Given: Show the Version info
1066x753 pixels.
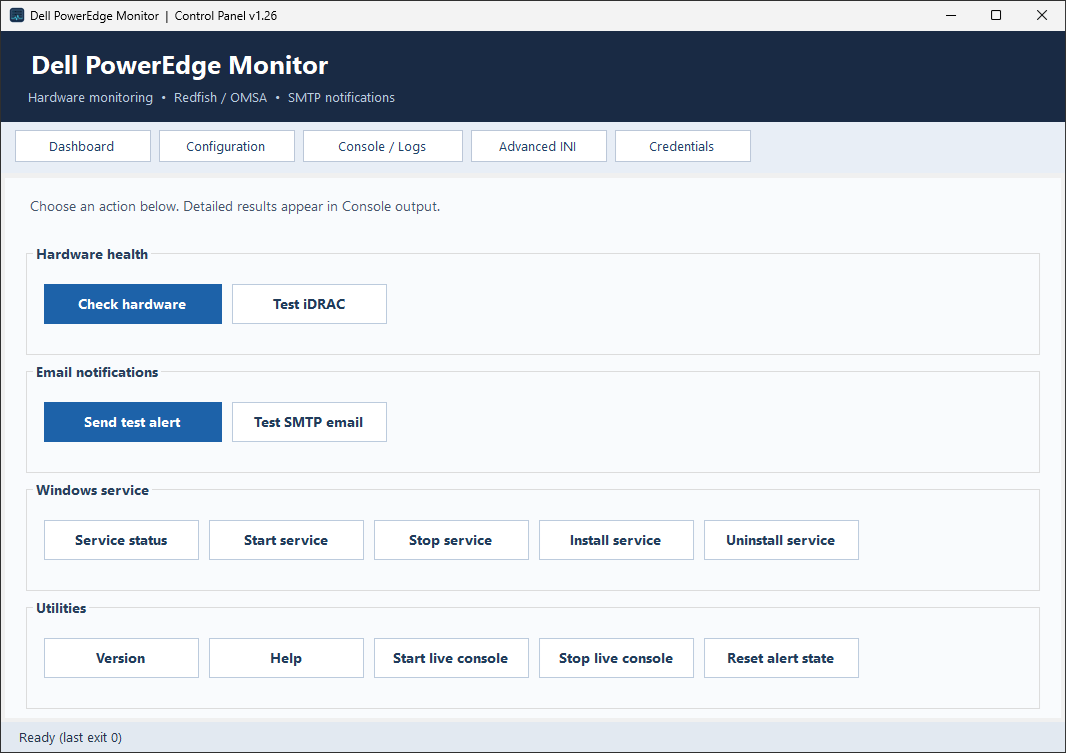Looking at the screenshot, I should [x=121, y=658].
